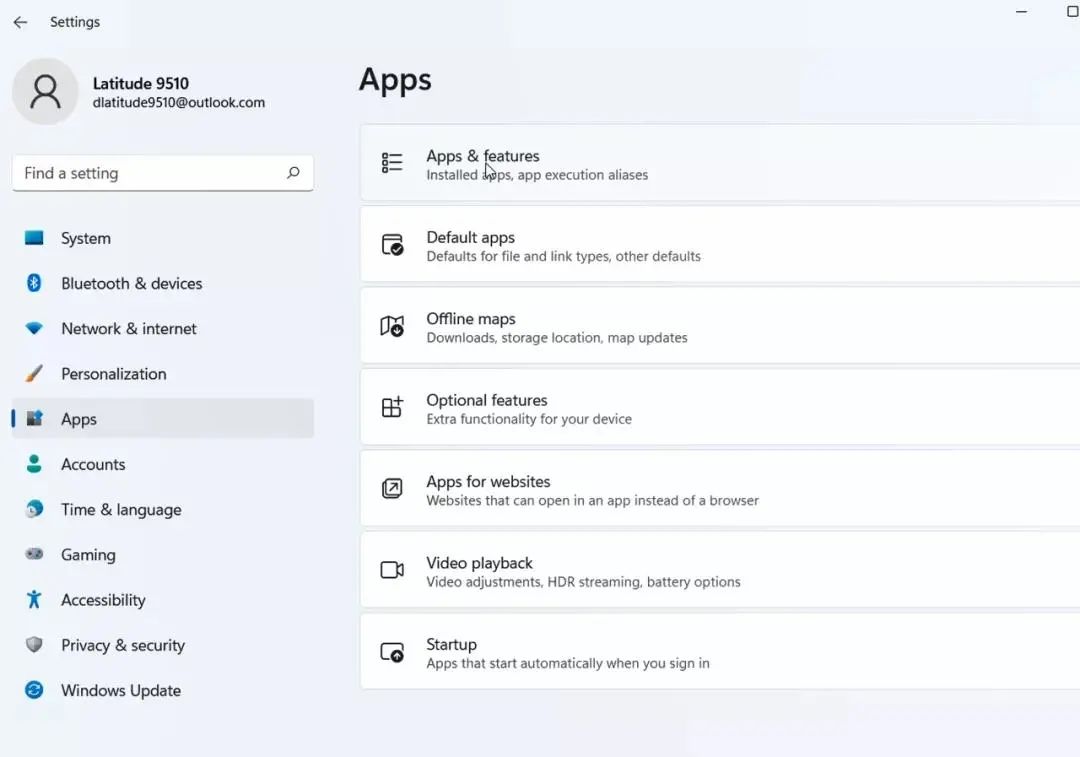The height and width of the screenshot is (757, 1080).
Task: Click the search magnifier icon
Action: [293, 173]
